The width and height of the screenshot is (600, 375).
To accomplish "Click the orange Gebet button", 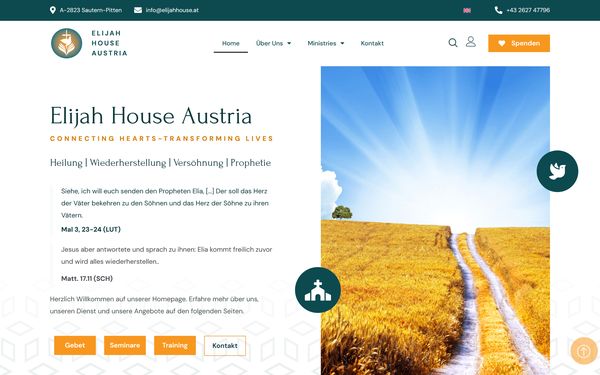I will coord(75,345).
